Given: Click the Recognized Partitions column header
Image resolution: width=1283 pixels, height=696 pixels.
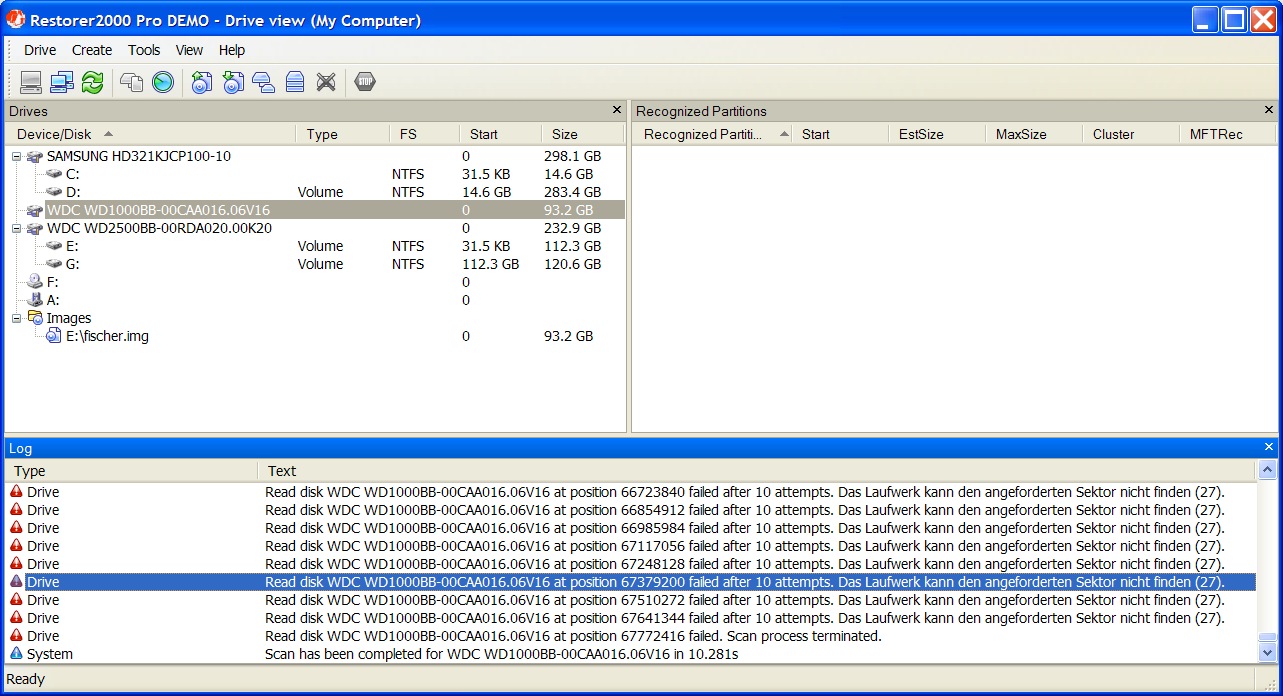Looking at the screenshot, I should [x=712, y=134].
